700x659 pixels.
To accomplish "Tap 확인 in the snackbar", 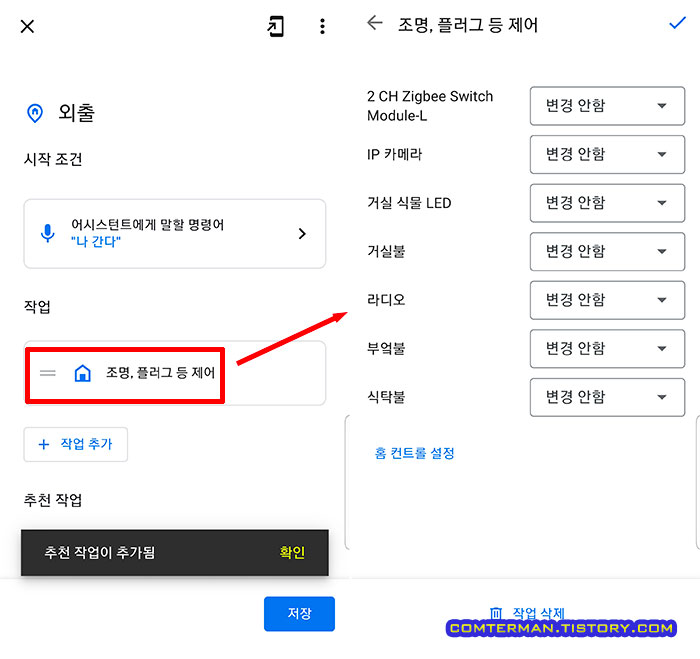I will pyautogui.click(x=292, y=552).
